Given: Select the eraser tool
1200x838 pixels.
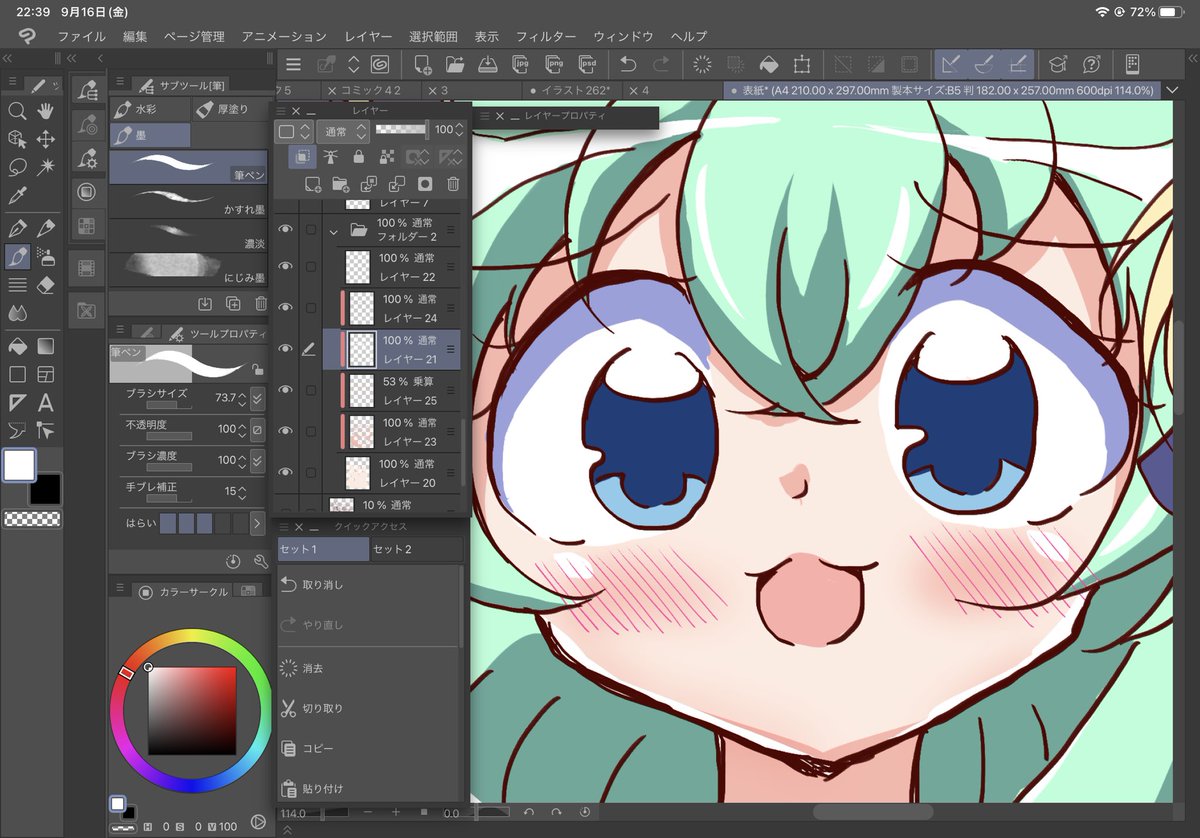Looking at the screenshot, I should [x=45, y=286].
